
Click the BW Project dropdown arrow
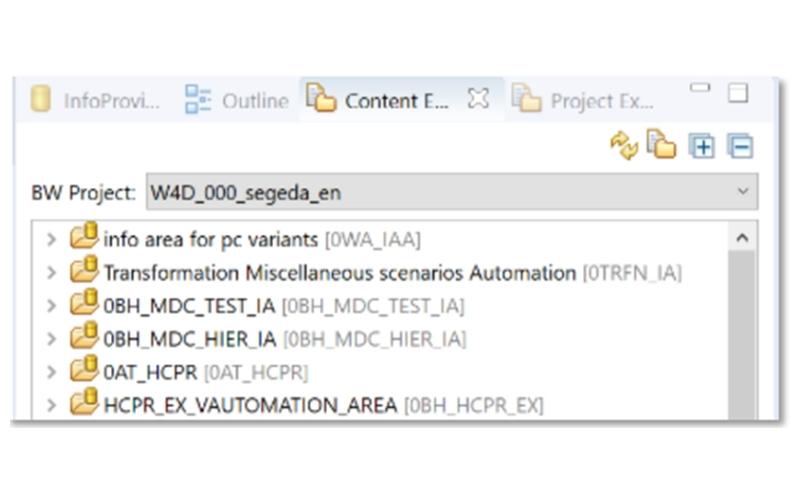click(x=743, y=192)
